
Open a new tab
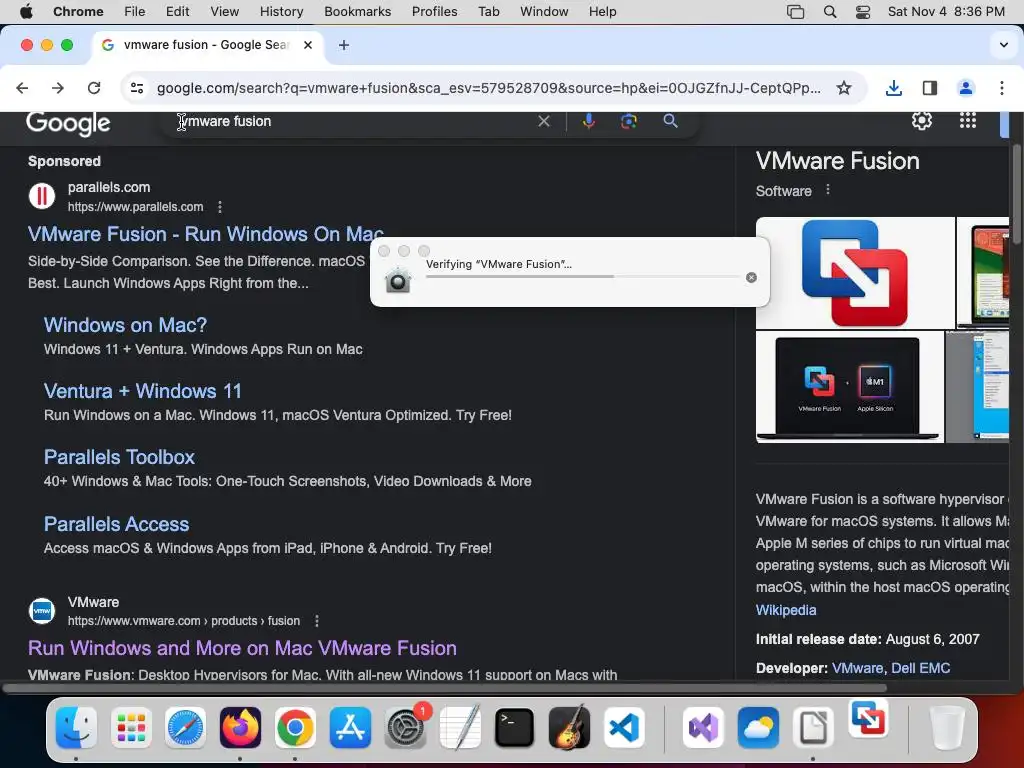point(344,45)
